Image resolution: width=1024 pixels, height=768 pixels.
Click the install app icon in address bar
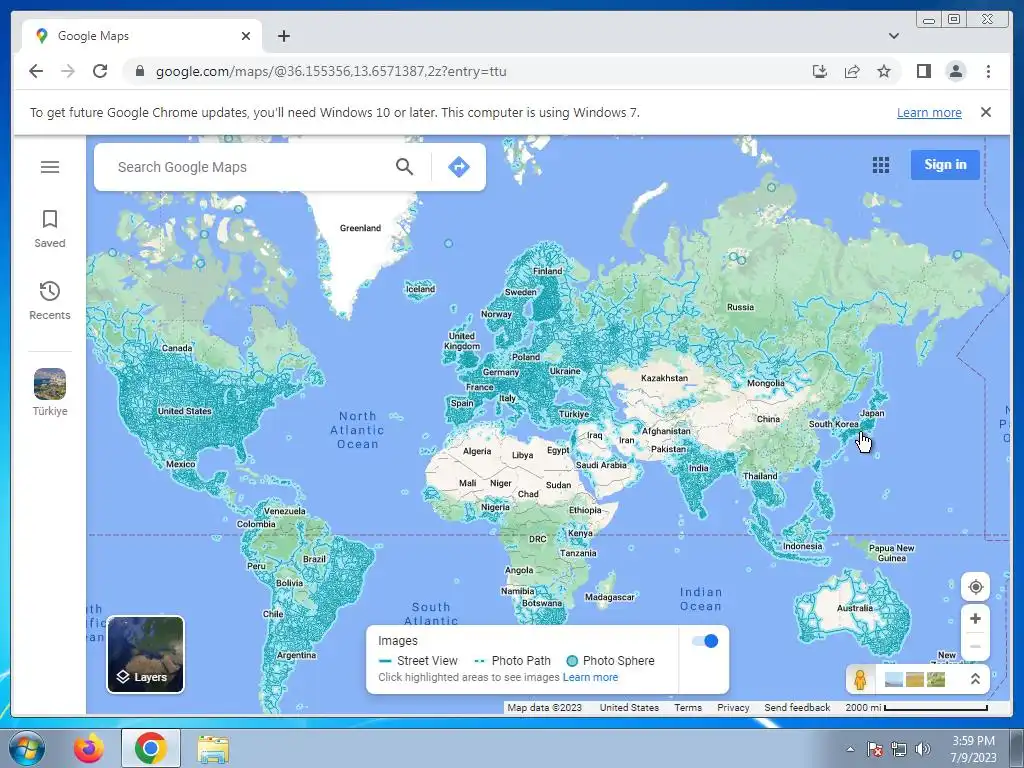(820, 71)
